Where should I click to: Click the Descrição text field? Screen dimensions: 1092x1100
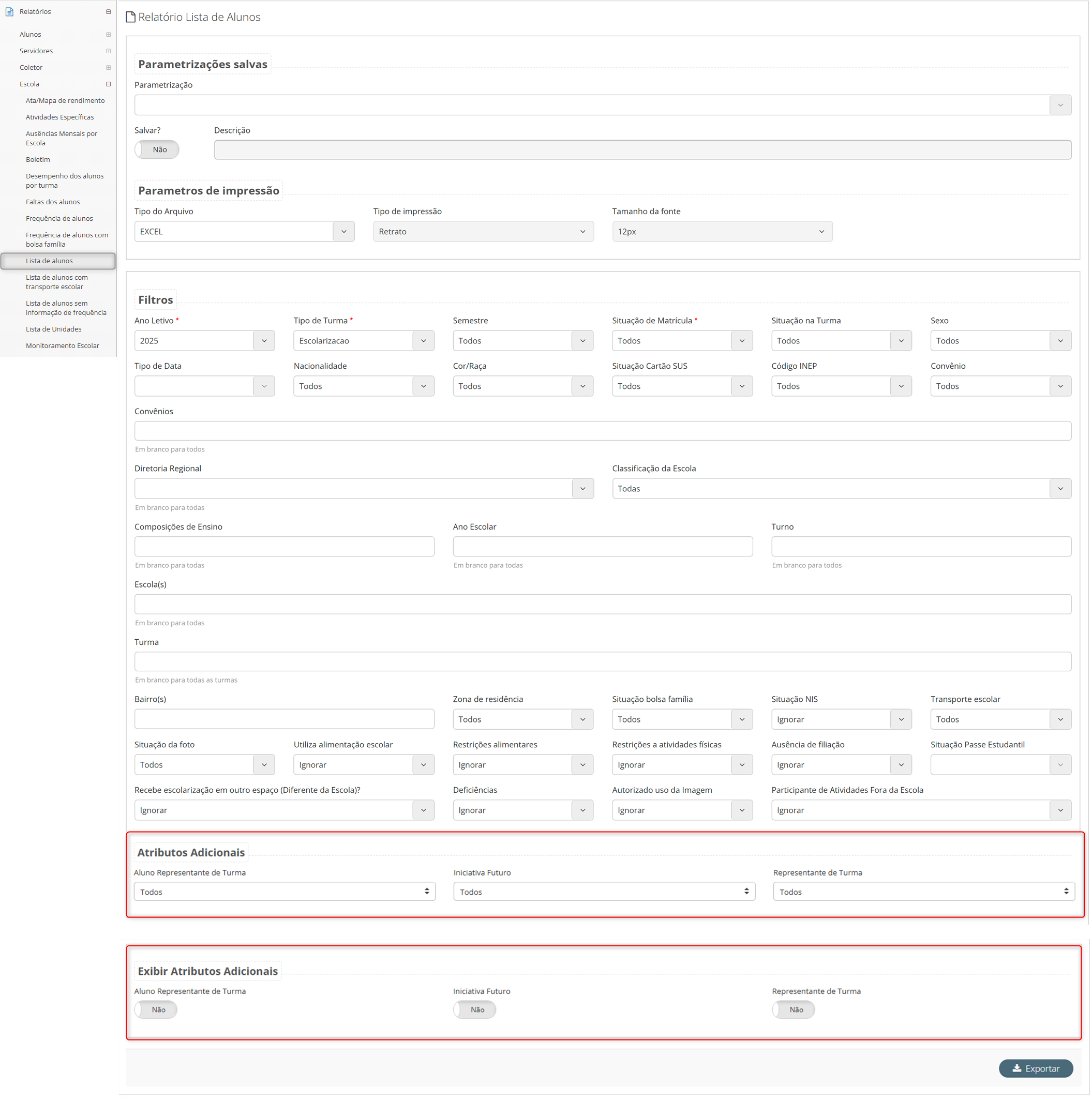642,150
